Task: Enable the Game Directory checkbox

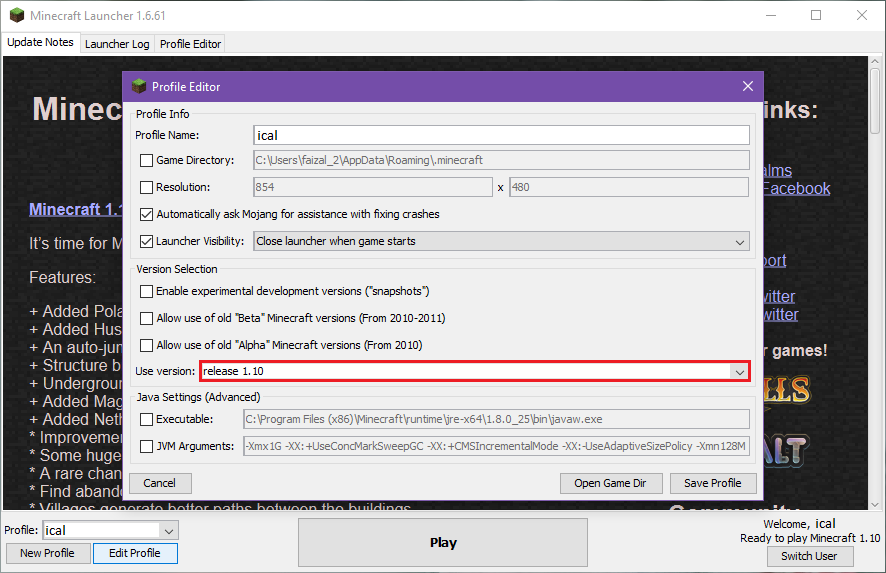Action: point(146,160)
